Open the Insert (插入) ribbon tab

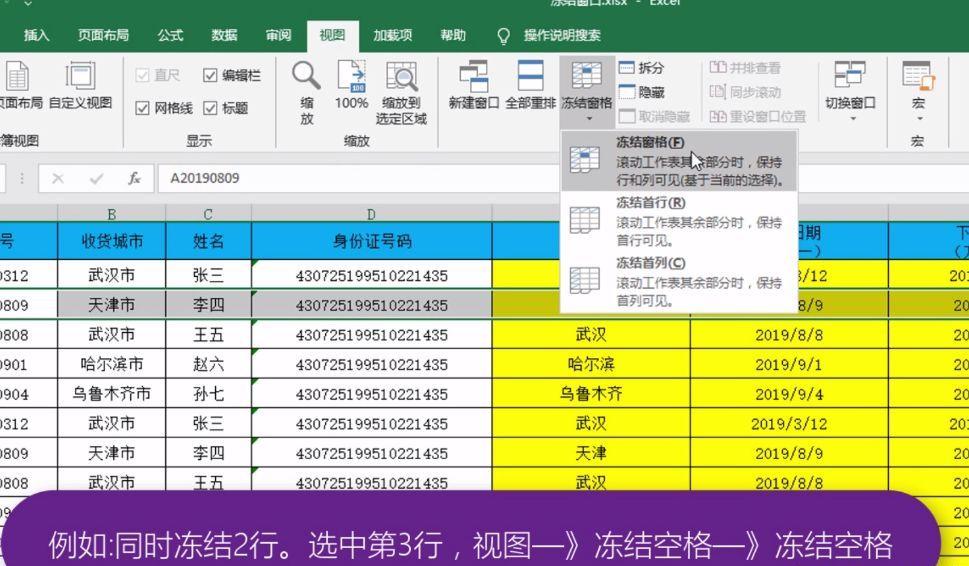coord(36,35)
